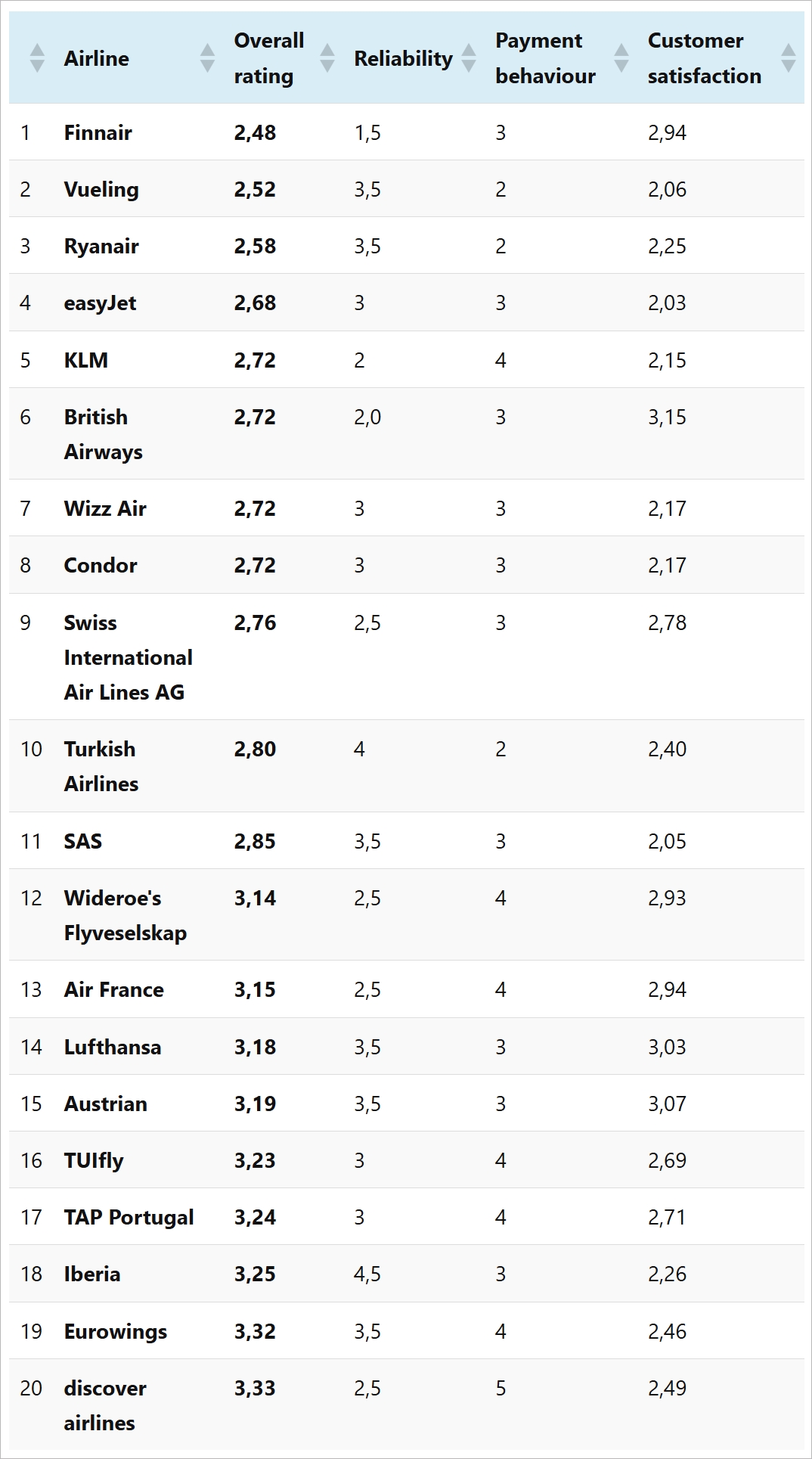This screenshot has height=1459, width=812.
Task: Click sort arrows beside Overall rating header
Action: (327, 58)
